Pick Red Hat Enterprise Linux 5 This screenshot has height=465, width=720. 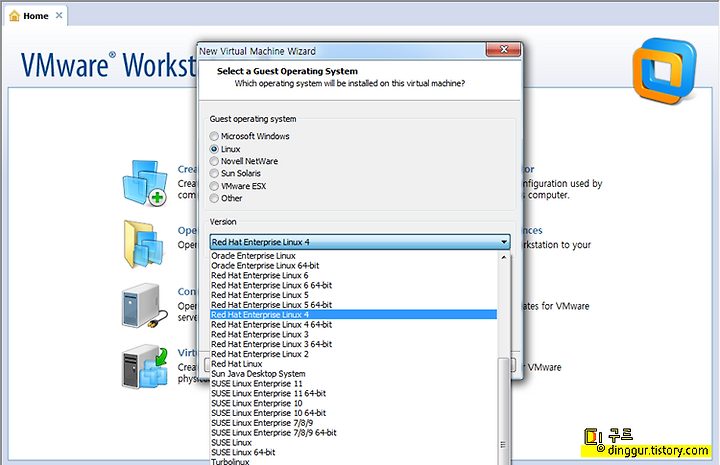[354, 295]
